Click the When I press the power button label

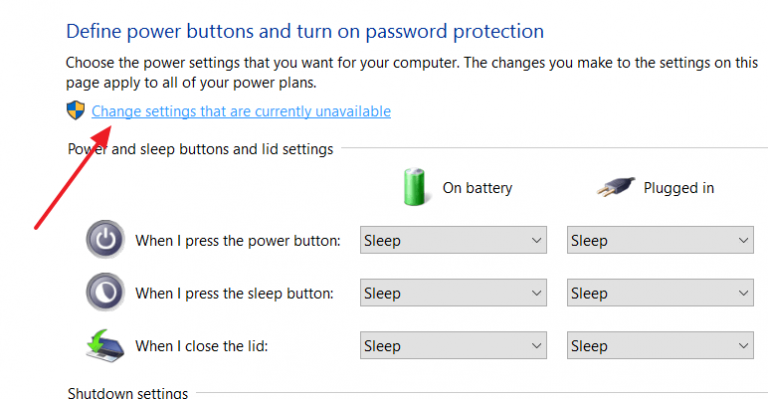click(x=238, y=241)
